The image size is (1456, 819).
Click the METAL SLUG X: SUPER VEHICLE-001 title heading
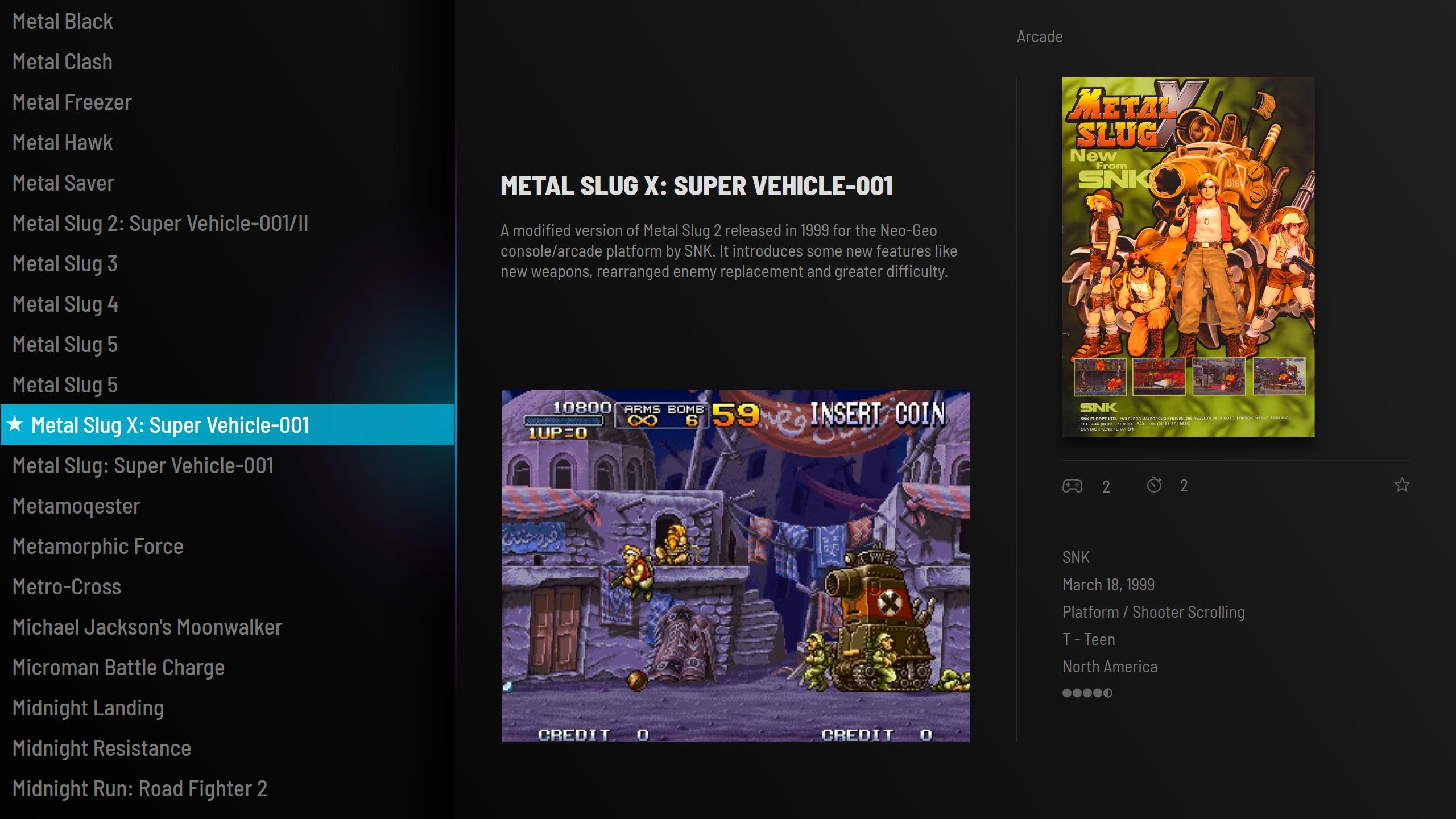pyautogui.click(x=697, y=186)
